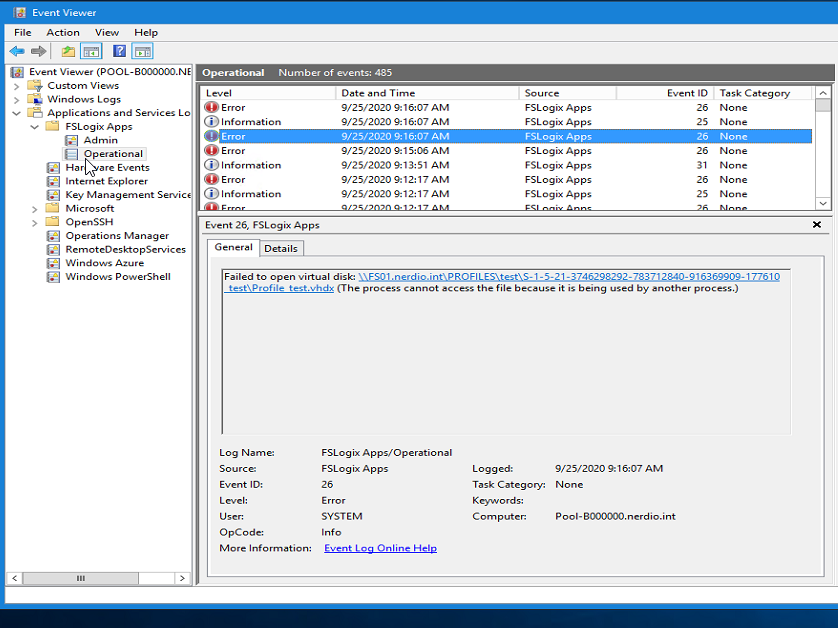Expand the OpenSSH folder node
This screenshot has height=628, width=838.
tap(35, 222)
